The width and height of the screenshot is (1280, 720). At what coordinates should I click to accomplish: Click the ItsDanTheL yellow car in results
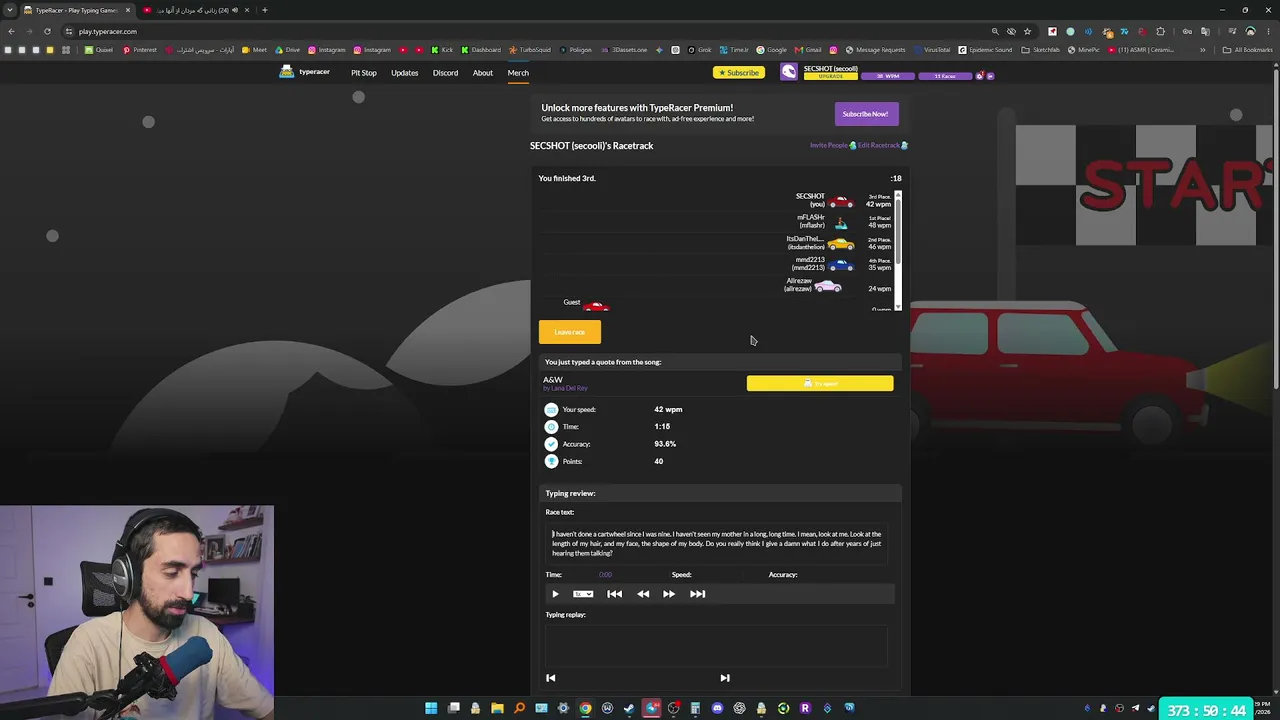[x=840, y=243]
